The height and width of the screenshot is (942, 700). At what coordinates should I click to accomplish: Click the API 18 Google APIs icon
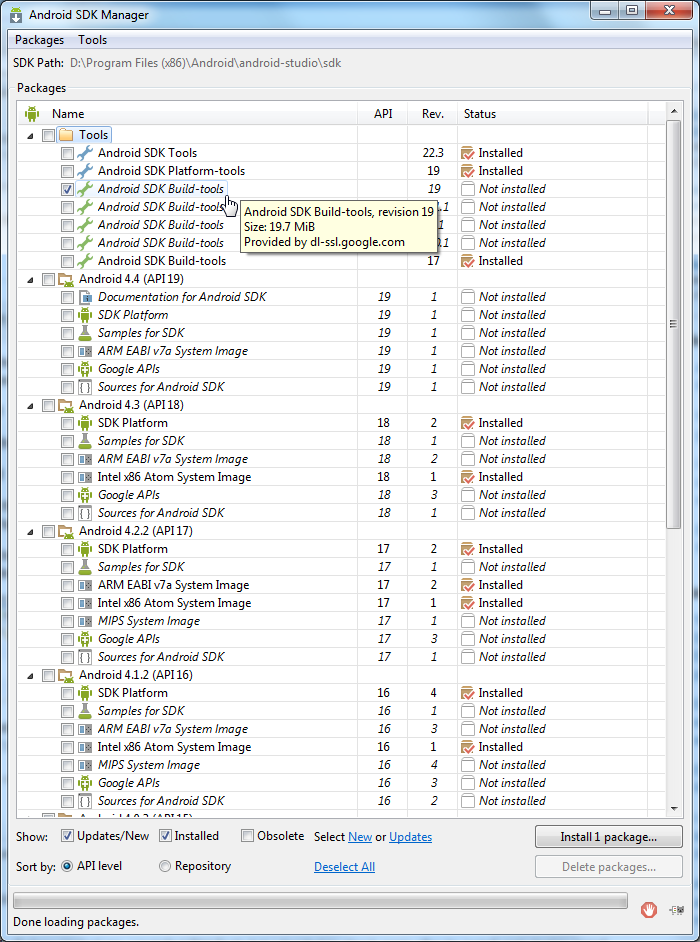(85, 495)
